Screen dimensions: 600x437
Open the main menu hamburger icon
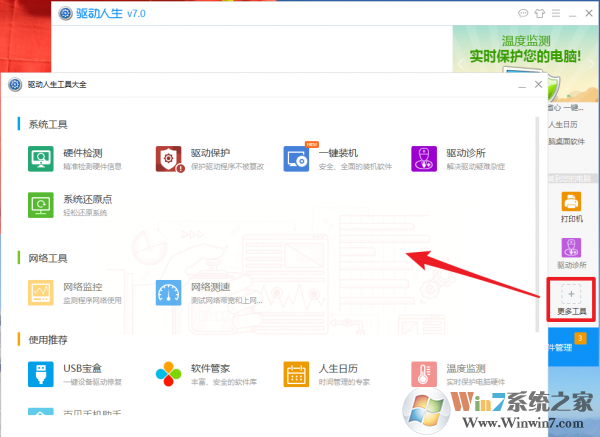[x=556, y=14]
